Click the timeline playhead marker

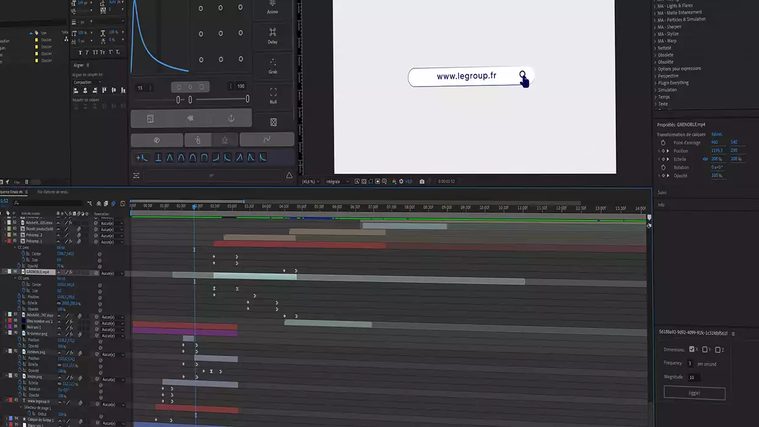pyautogui.click(x=195, y=207)
